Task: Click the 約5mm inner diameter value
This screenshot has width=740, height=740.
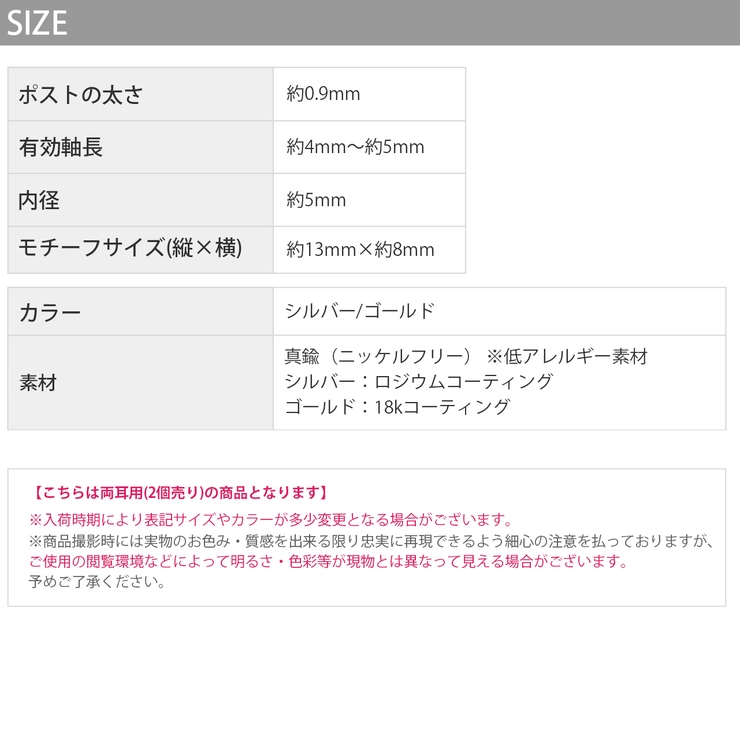Action: point(316,200)
